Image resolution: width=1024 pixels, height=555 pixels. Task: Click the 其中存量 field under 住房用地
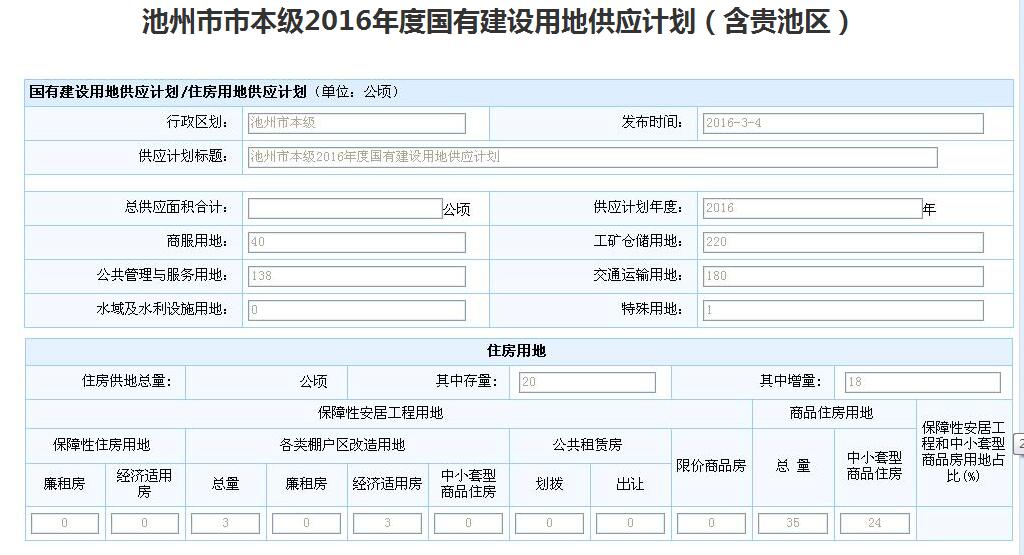pyautogui.click(x=587, y=382)
